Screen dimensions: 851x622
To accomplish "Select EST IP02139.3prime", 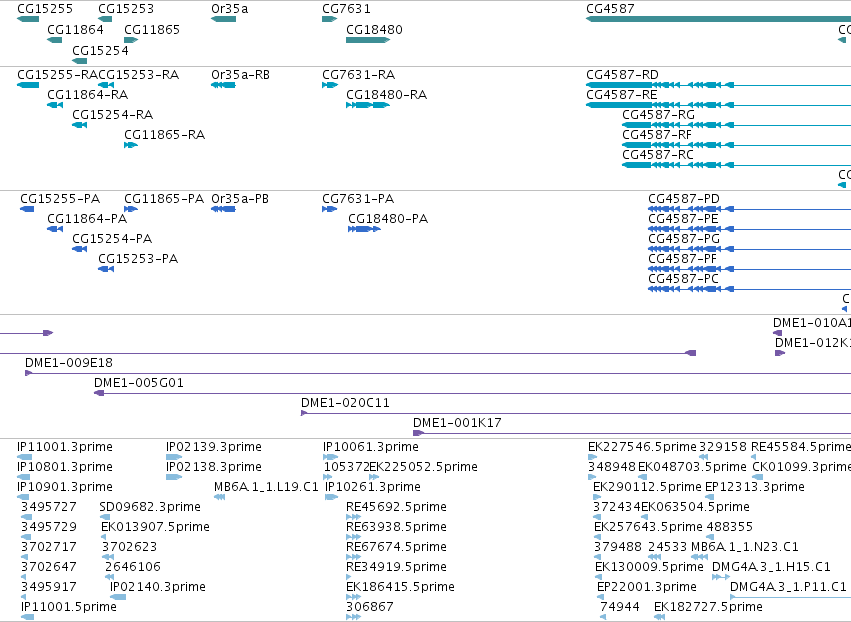I will click(x=174, y=457).
